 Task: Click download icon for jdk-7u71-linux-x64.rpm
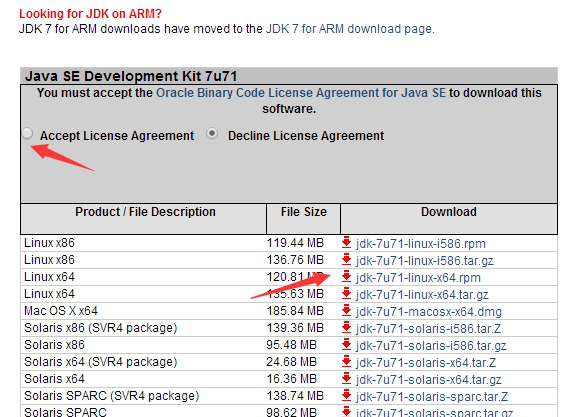click(x=346, y=277)
